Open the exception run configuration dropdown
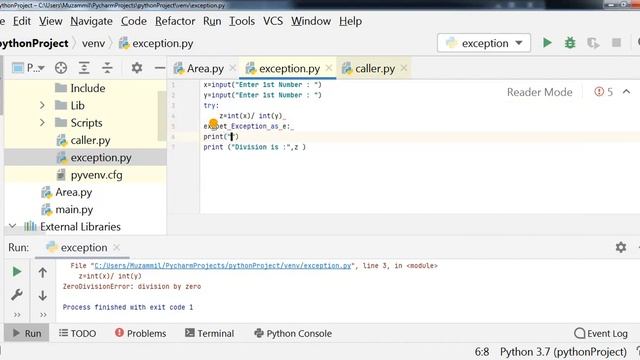640x360 pixels. pos(484,43)
